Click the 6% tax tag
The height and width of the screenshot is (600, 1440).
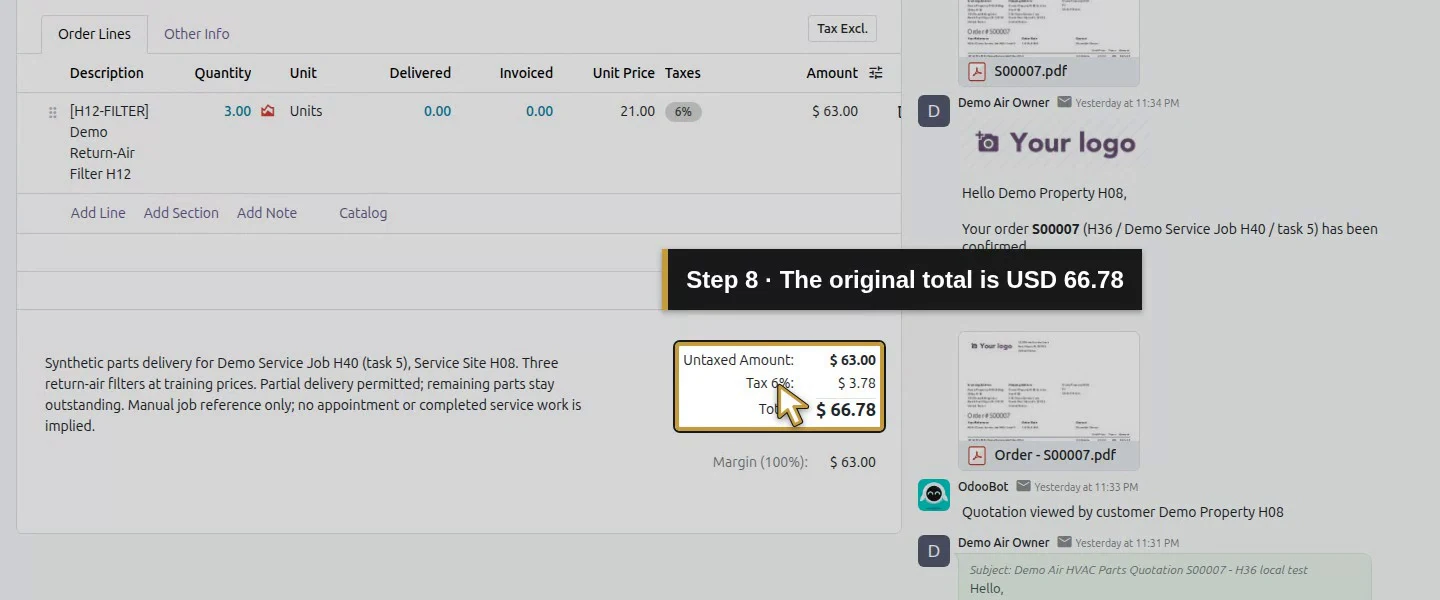point(683,112)
